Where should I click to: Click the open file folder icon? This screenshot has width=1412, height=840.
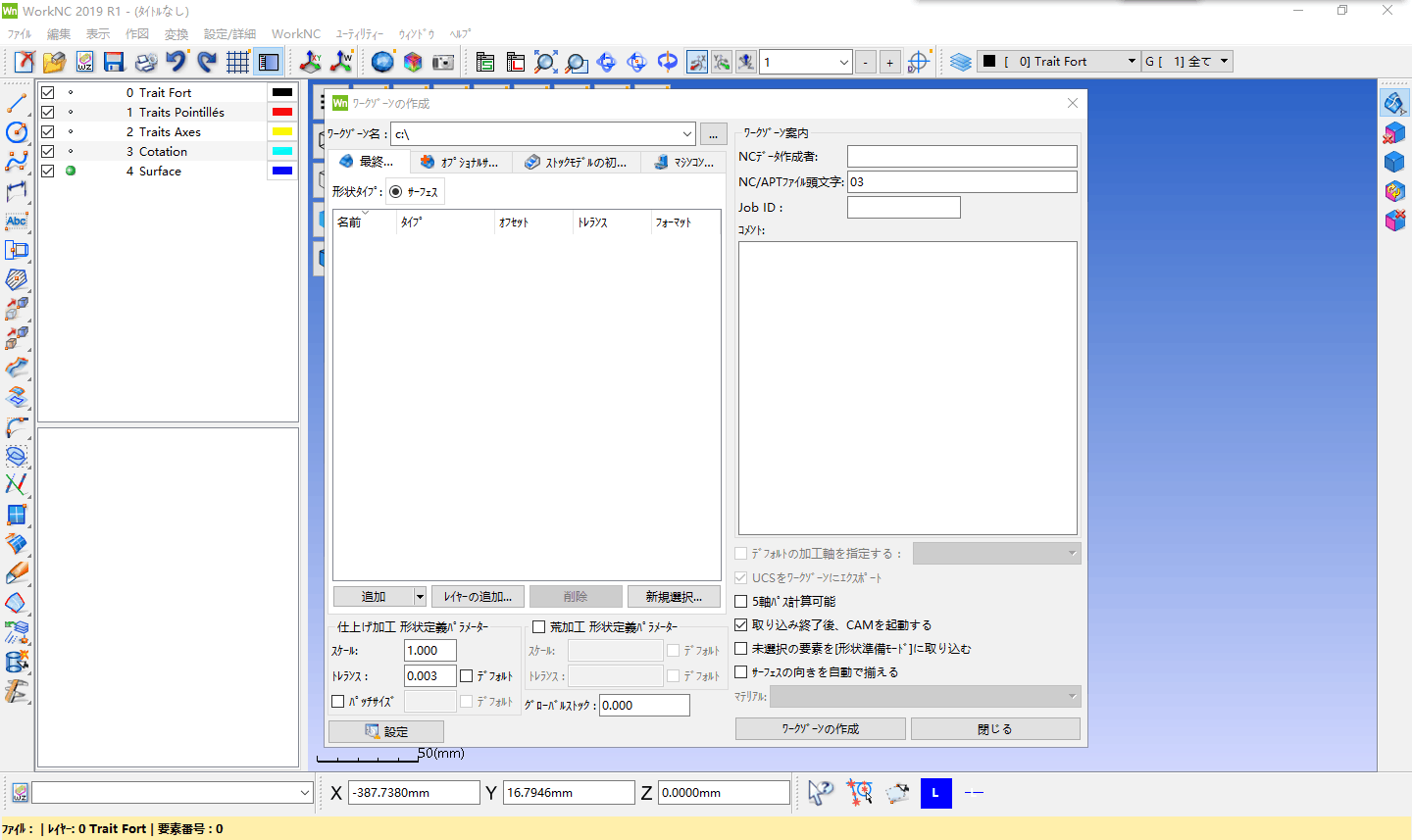point(54,62)
